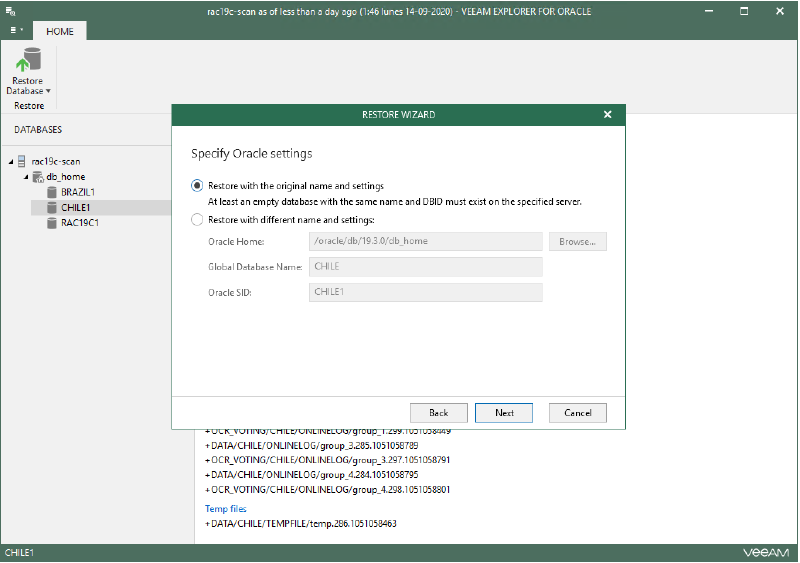The image size is (800, 563).
Task: Collapse the rac19c-scan tree node
Action: 11,162
